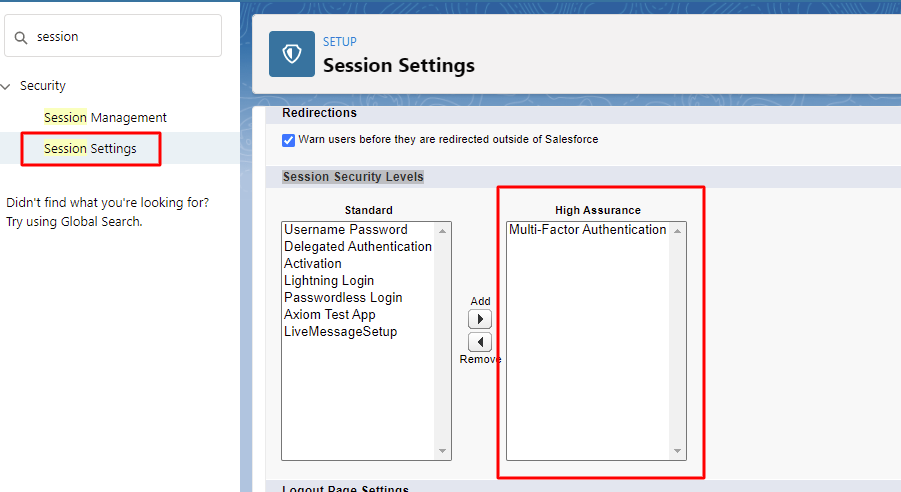
Task: Click High Assurance list scroll down arrow
Action: 677,451
